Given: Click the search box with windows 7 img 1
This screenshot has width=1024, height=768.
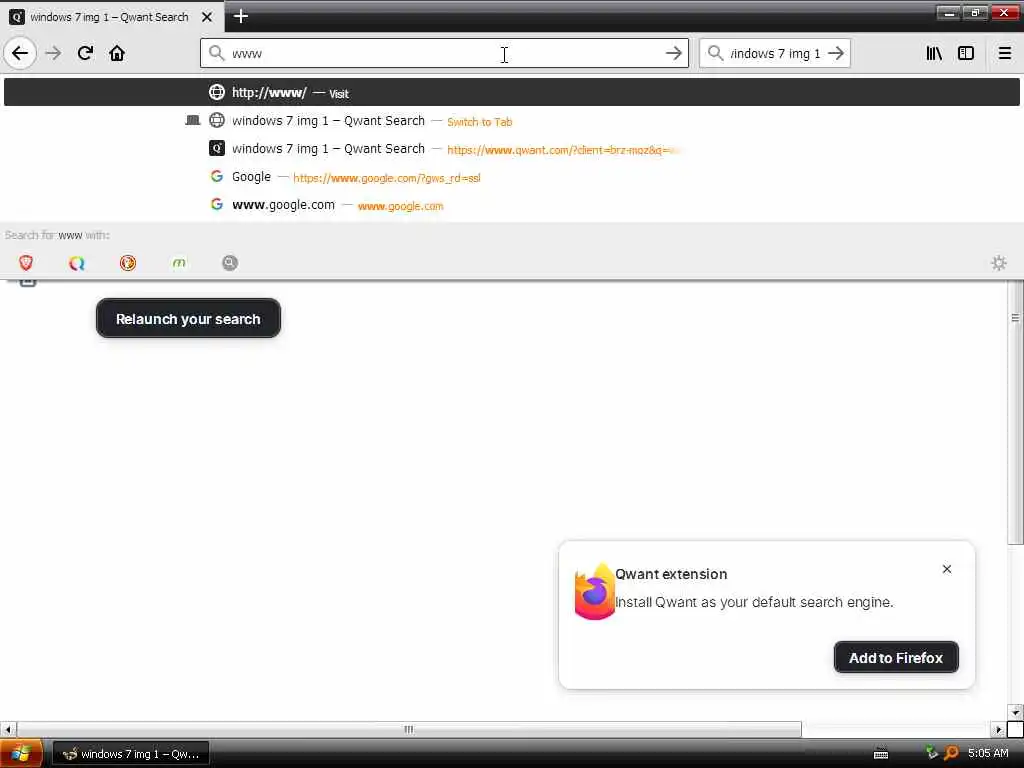Looking at the screenshot, I should [x=775, y=54].
